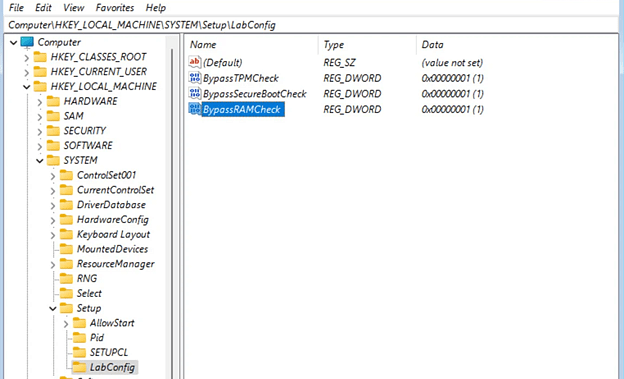Select the HardwareConfig tree label
This screenshot has width=624, height=379.
[x=113, y=219]
